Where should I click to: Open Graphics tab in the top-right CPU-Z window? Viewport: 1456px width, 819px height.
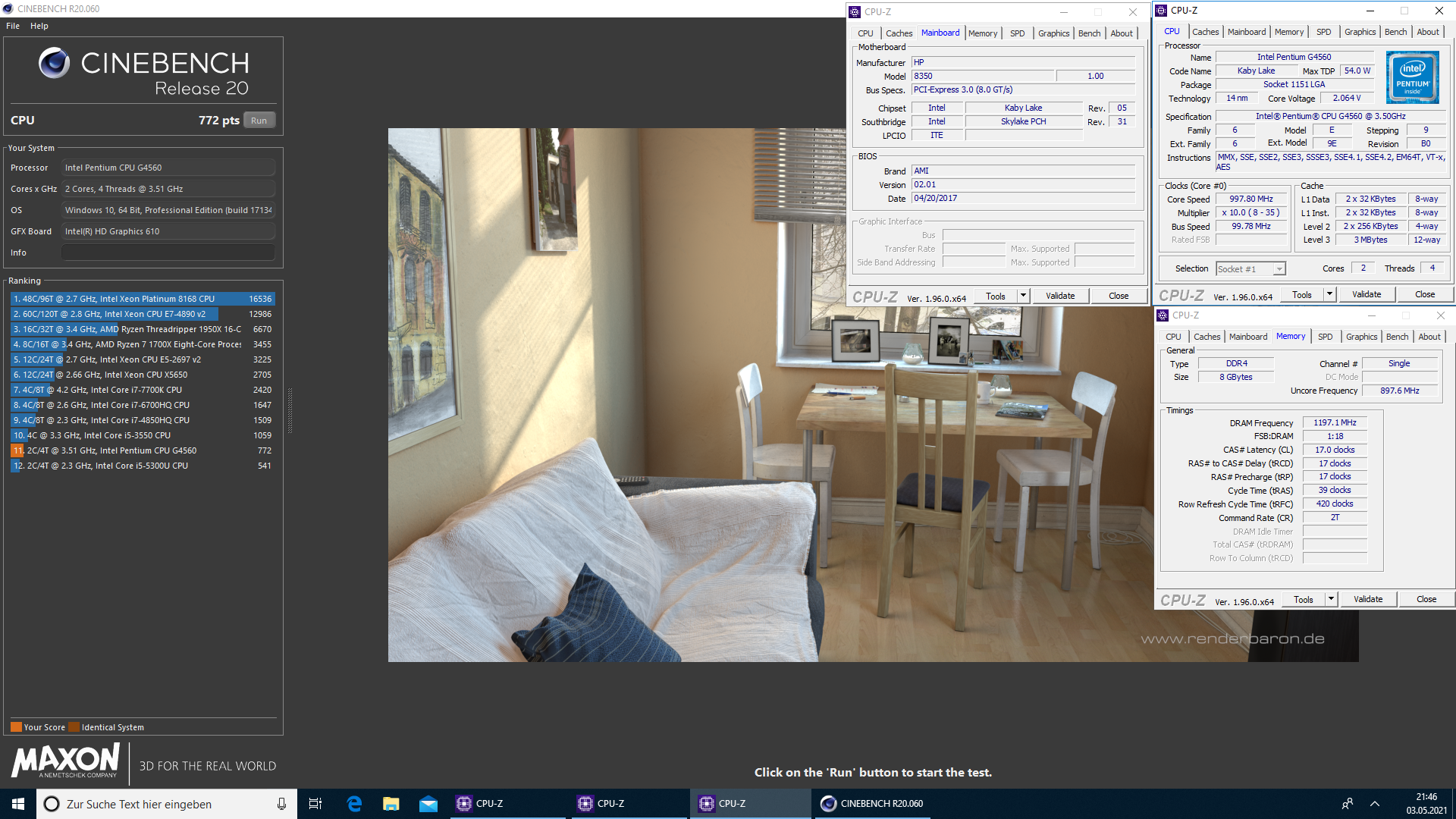pos(1360,32)
